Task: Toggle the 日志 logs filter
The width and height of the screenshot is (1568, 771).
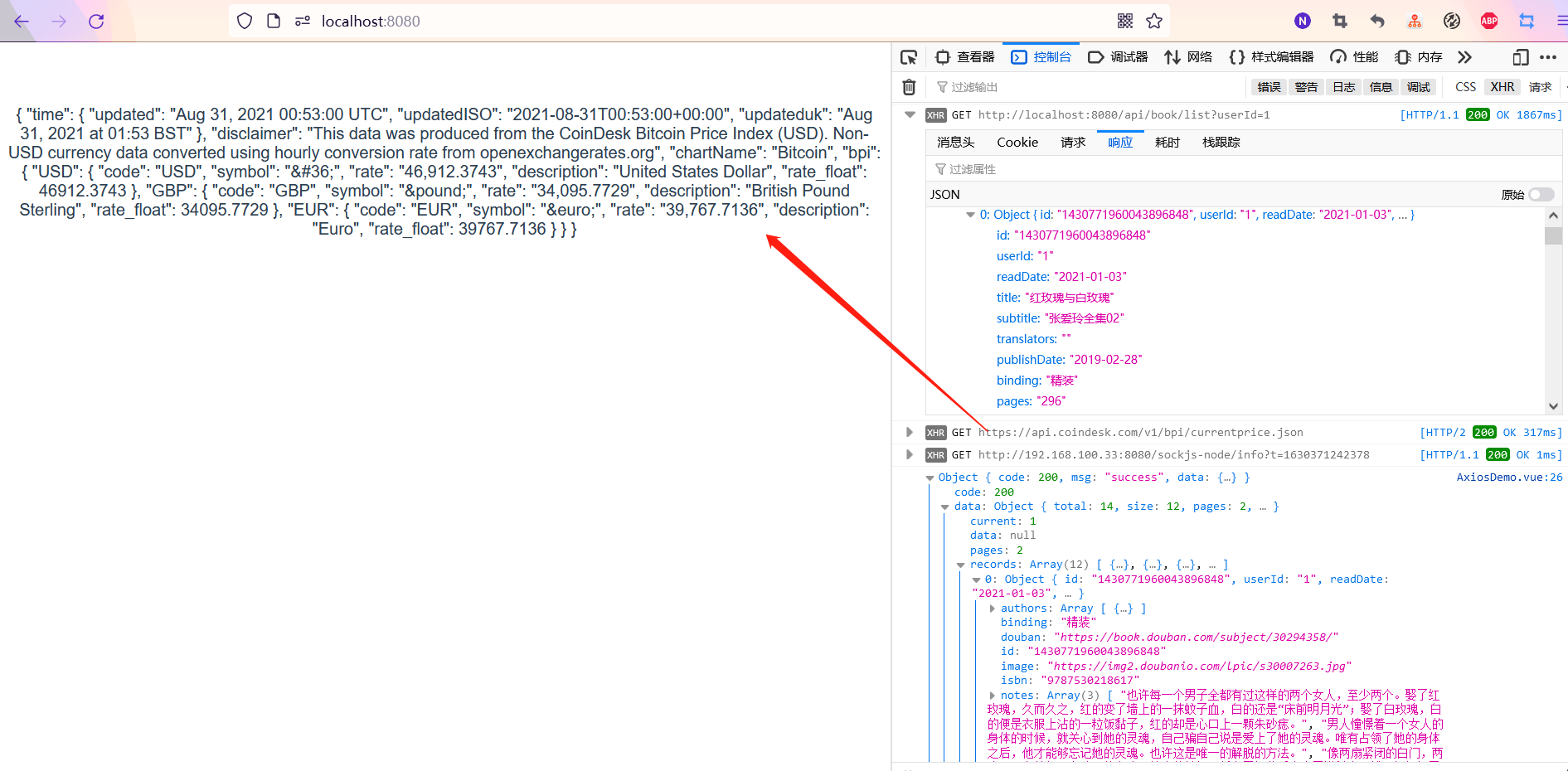Action: click(x=1344, y=87)
